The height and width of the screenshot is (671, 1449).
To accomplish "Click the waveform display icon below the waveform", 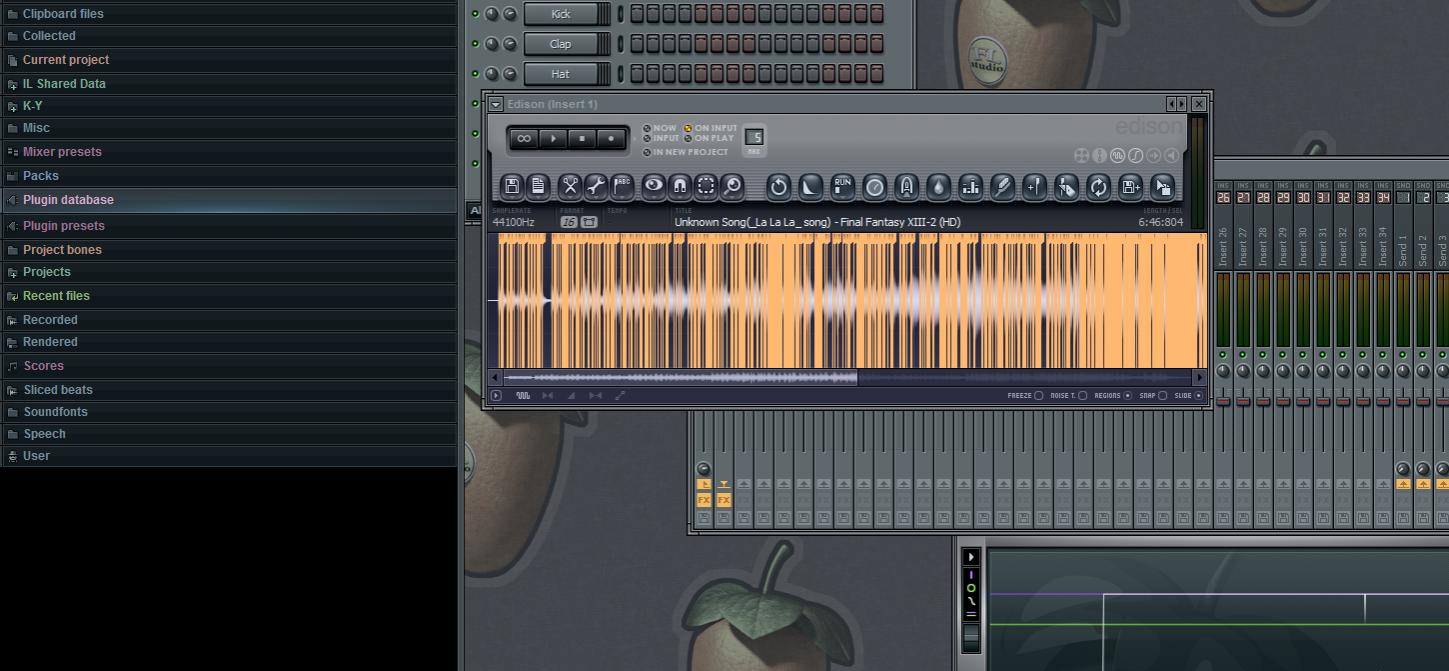I will pos(523,396).
